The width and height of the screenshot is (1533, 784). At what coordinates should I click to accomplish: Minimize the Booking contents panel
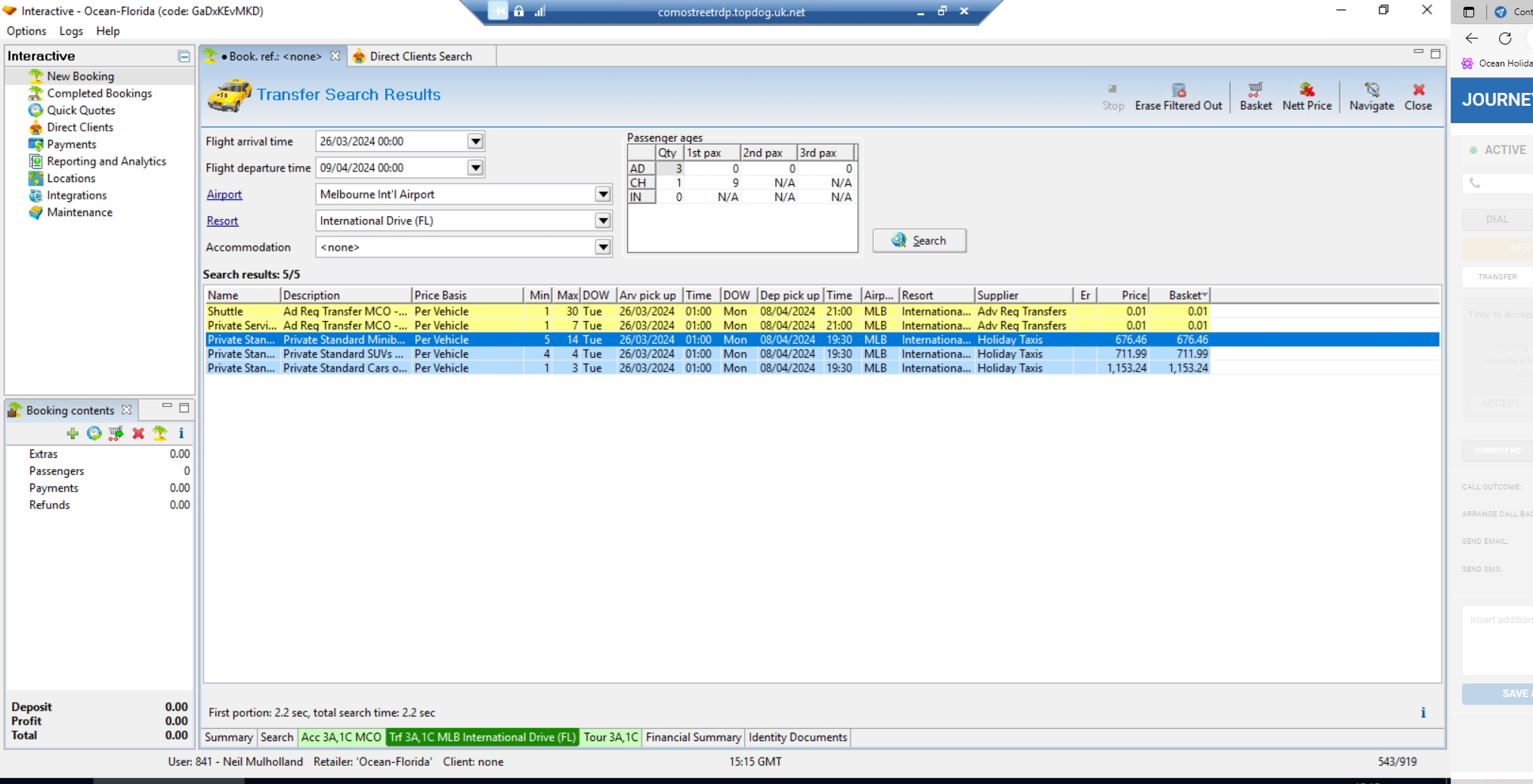pyautogui.click(x=167, y=407)
